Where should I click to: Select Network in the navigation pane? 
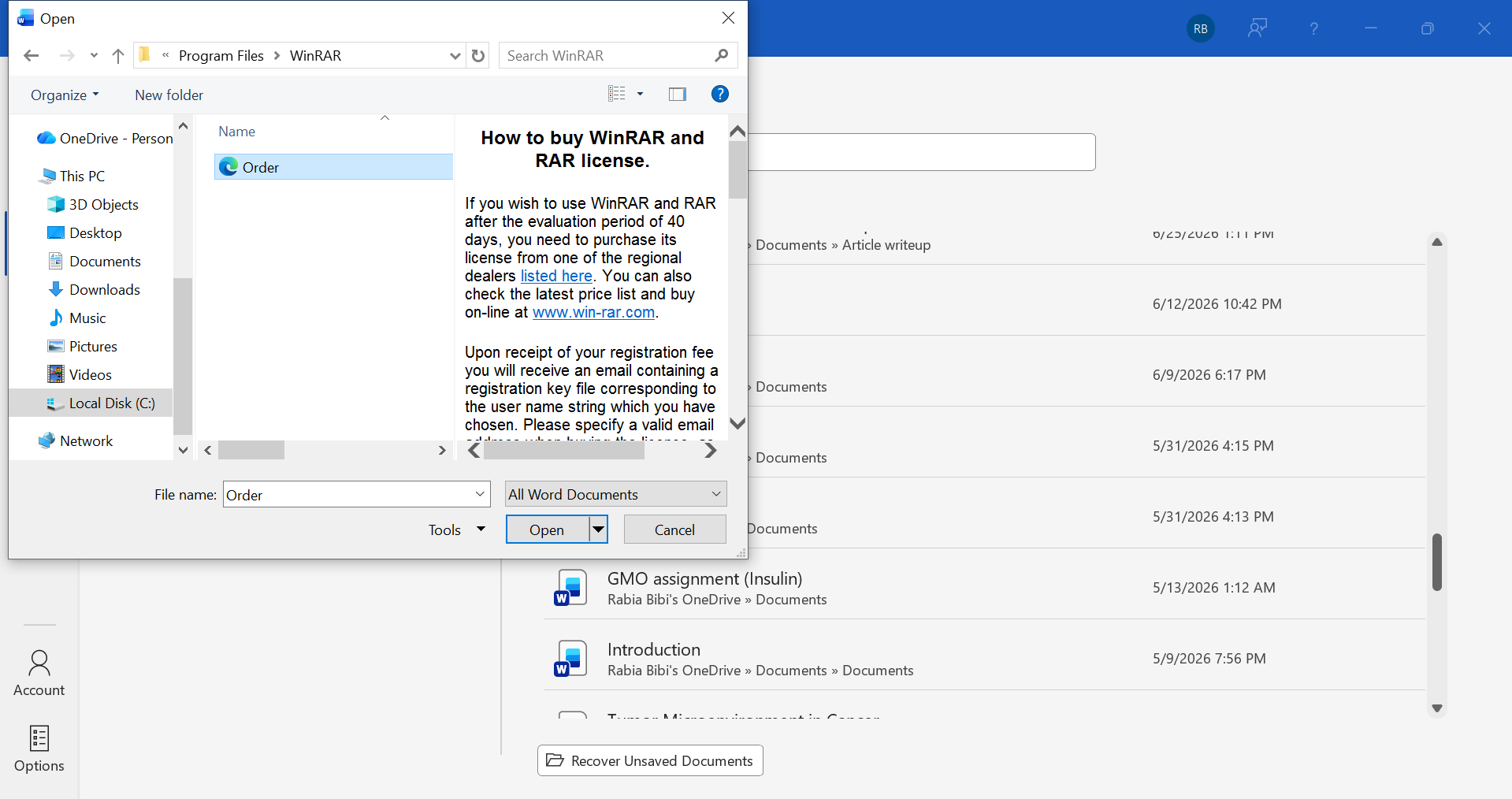(x=76, y=440)
